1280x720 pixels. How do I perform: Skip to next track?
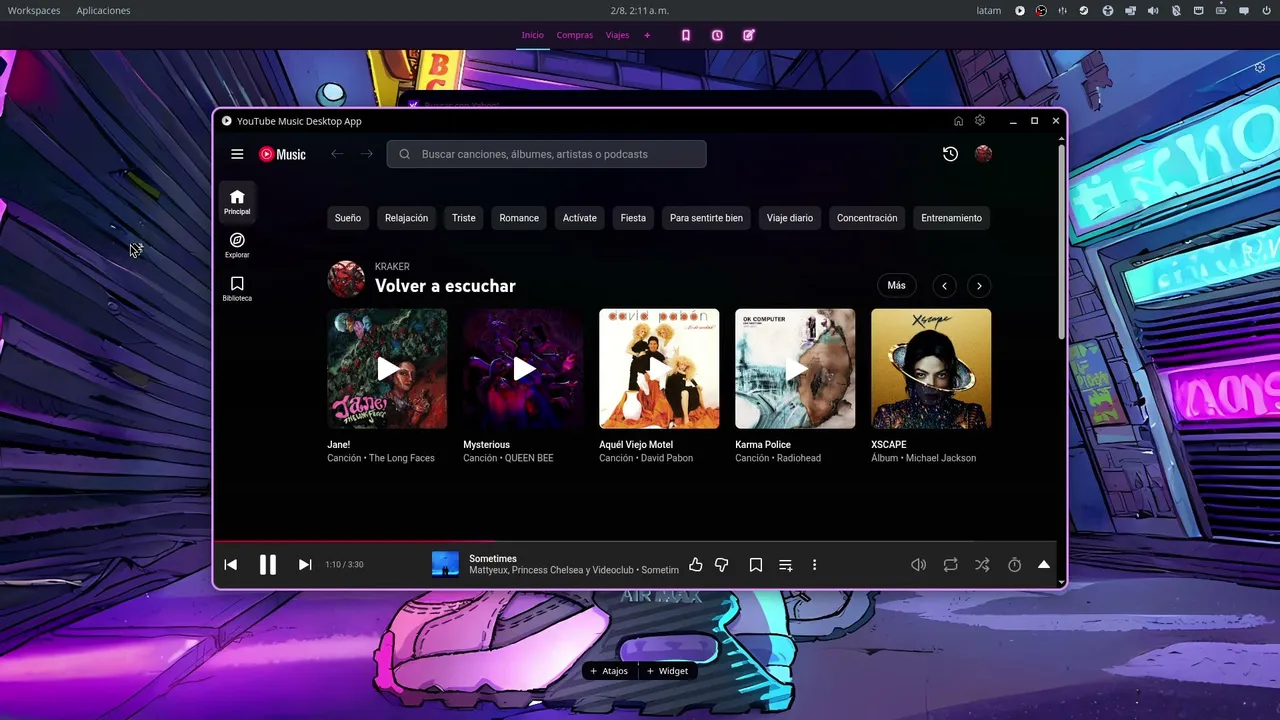tap(305, 565)
